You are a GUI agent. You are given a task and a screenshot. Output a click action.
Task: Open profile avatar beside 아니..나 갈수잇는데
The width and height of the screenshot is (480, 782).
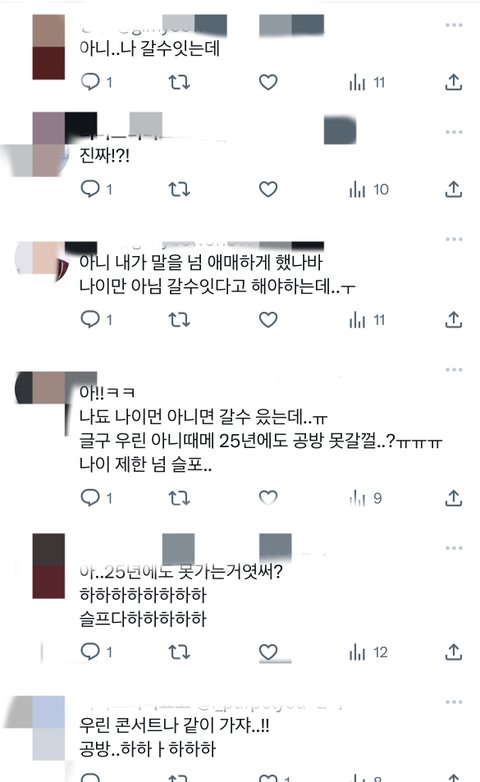(48, 47)
